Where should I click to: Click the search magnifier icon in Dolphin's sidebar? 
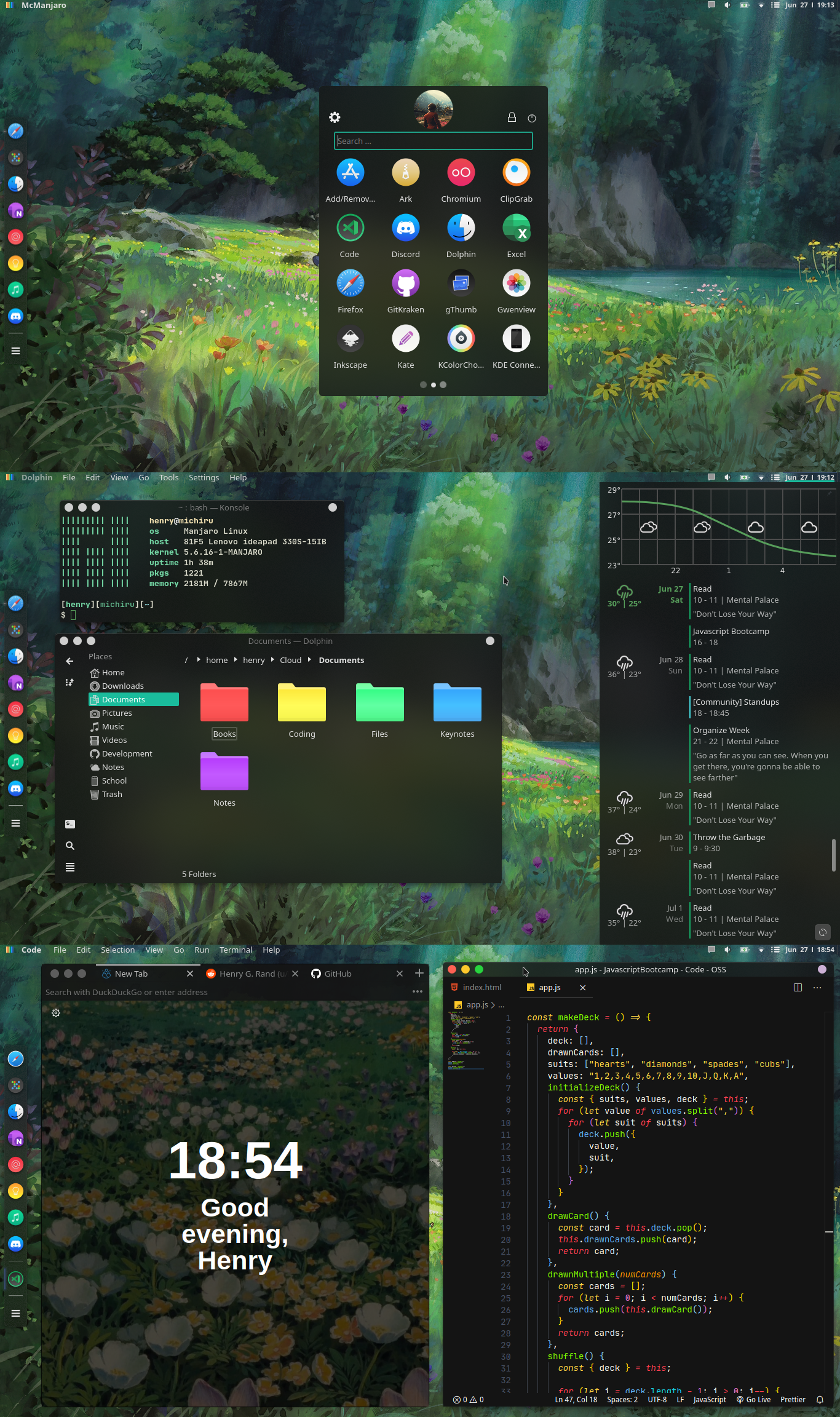tap(70, 846)
